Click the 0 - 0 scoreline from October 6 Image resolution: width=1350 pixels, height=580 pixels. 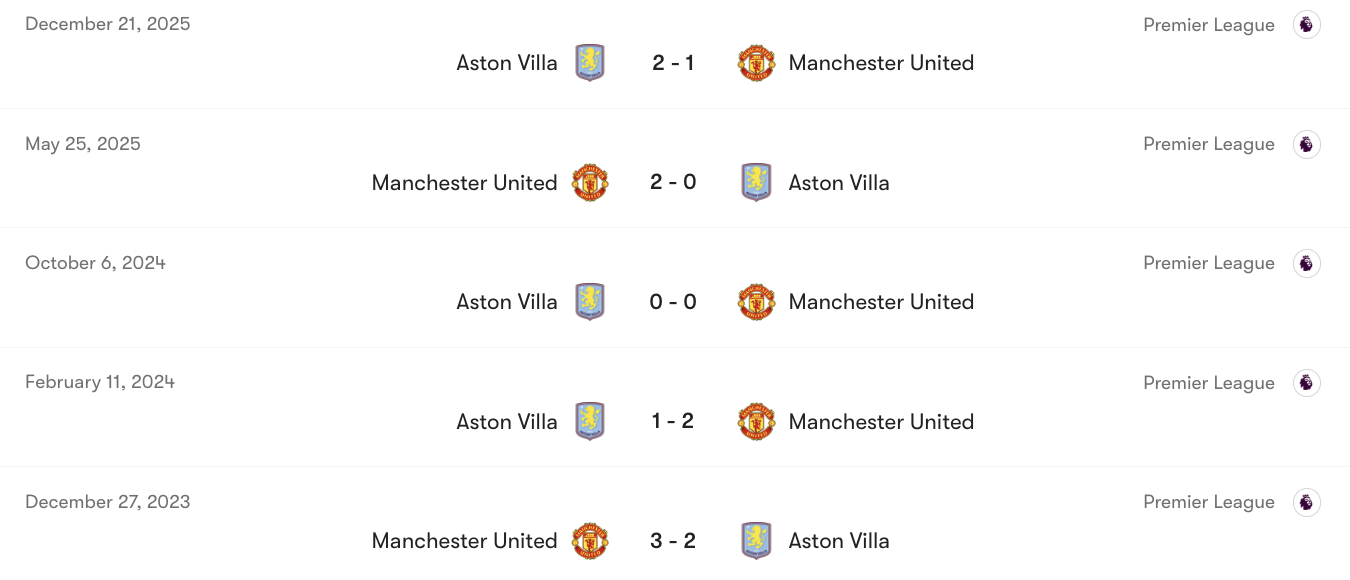tap(673, 301)
